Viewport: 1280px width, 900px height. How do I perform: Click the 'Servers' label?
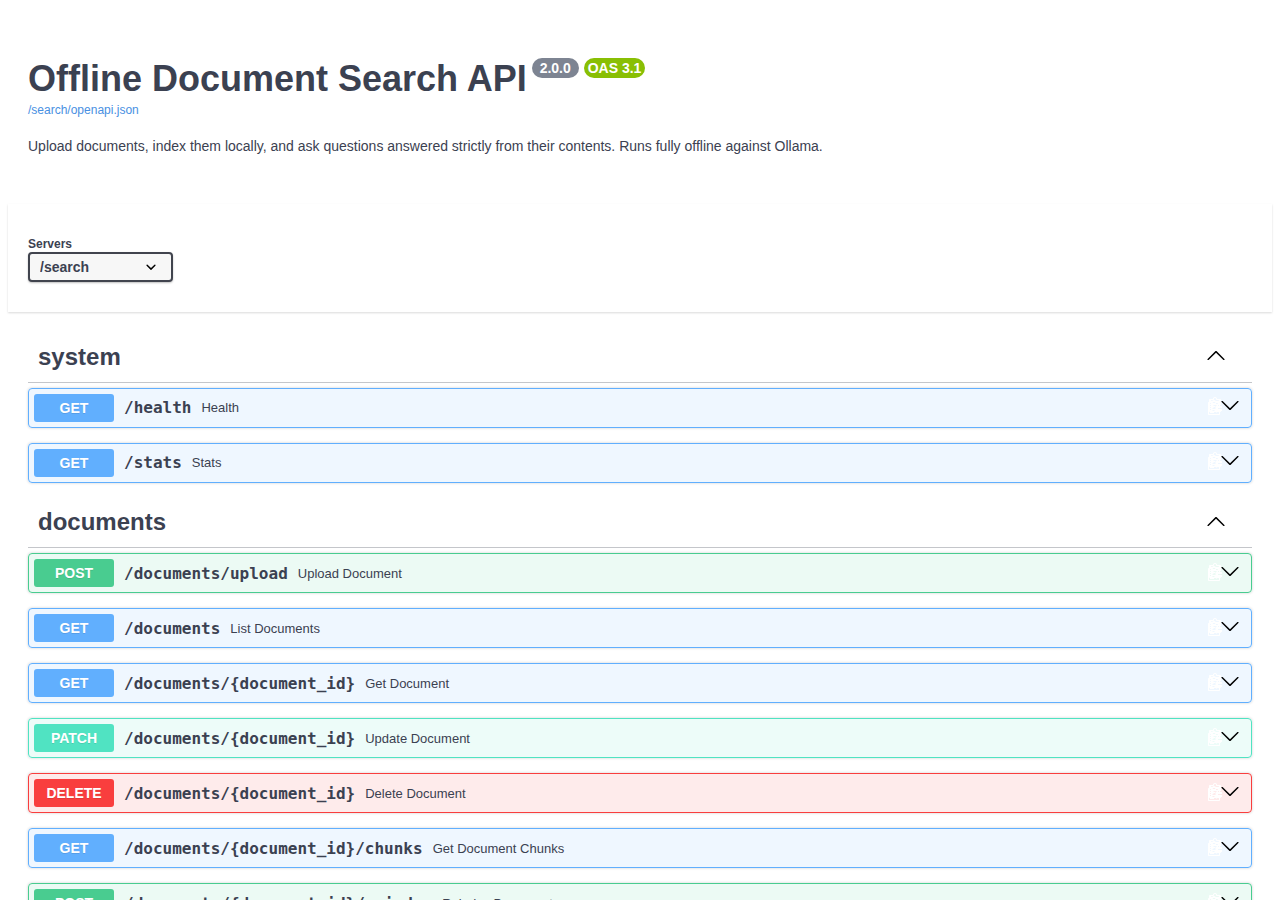[x=50, y=244]
